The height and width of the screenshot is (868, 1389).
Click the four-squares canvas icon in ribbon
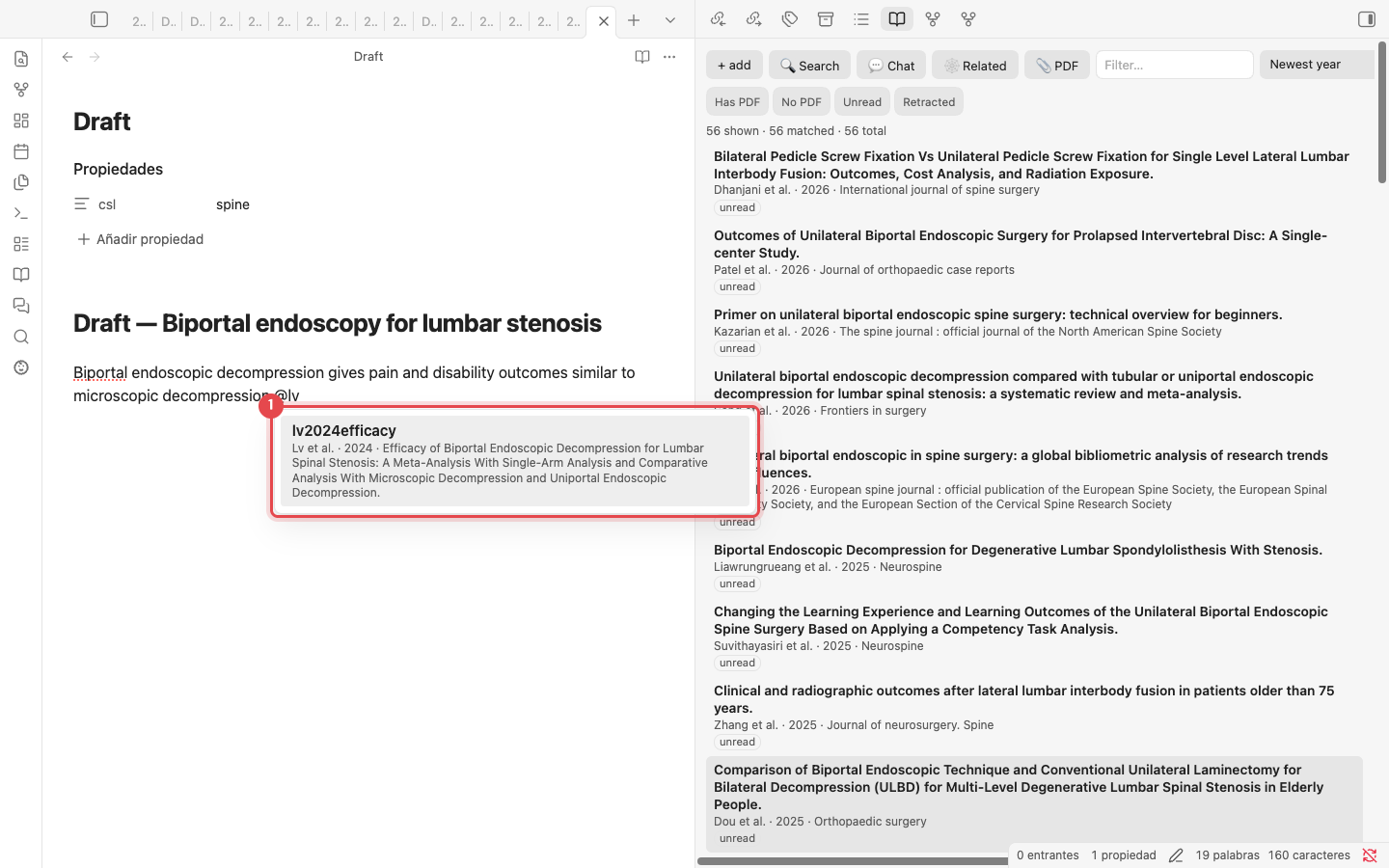click(x=21, y=121)
